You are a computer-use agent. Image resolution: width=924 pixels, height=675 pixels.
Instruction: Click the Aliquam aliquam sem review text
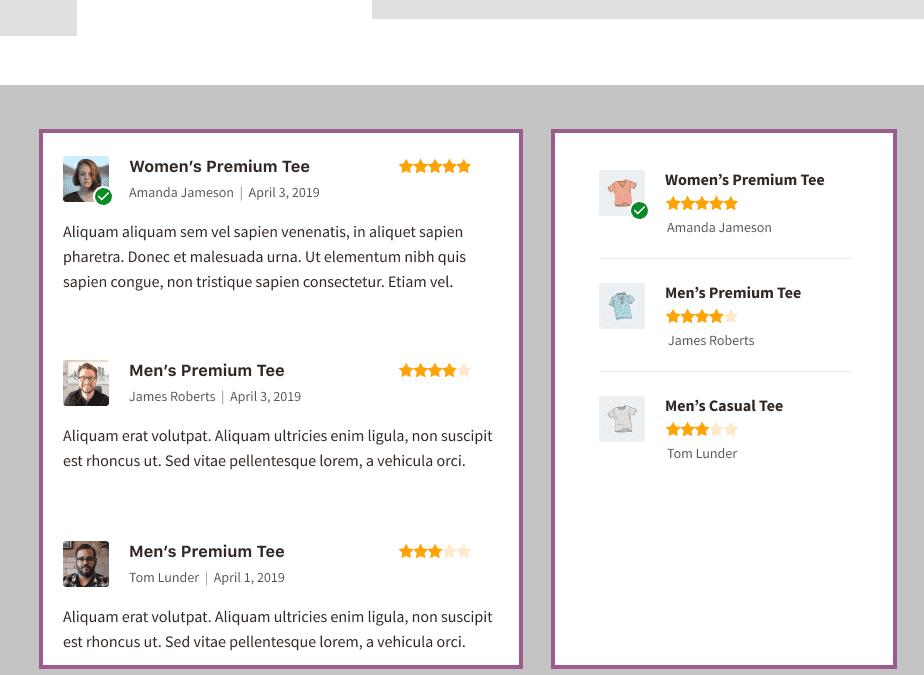coord(265,257)
